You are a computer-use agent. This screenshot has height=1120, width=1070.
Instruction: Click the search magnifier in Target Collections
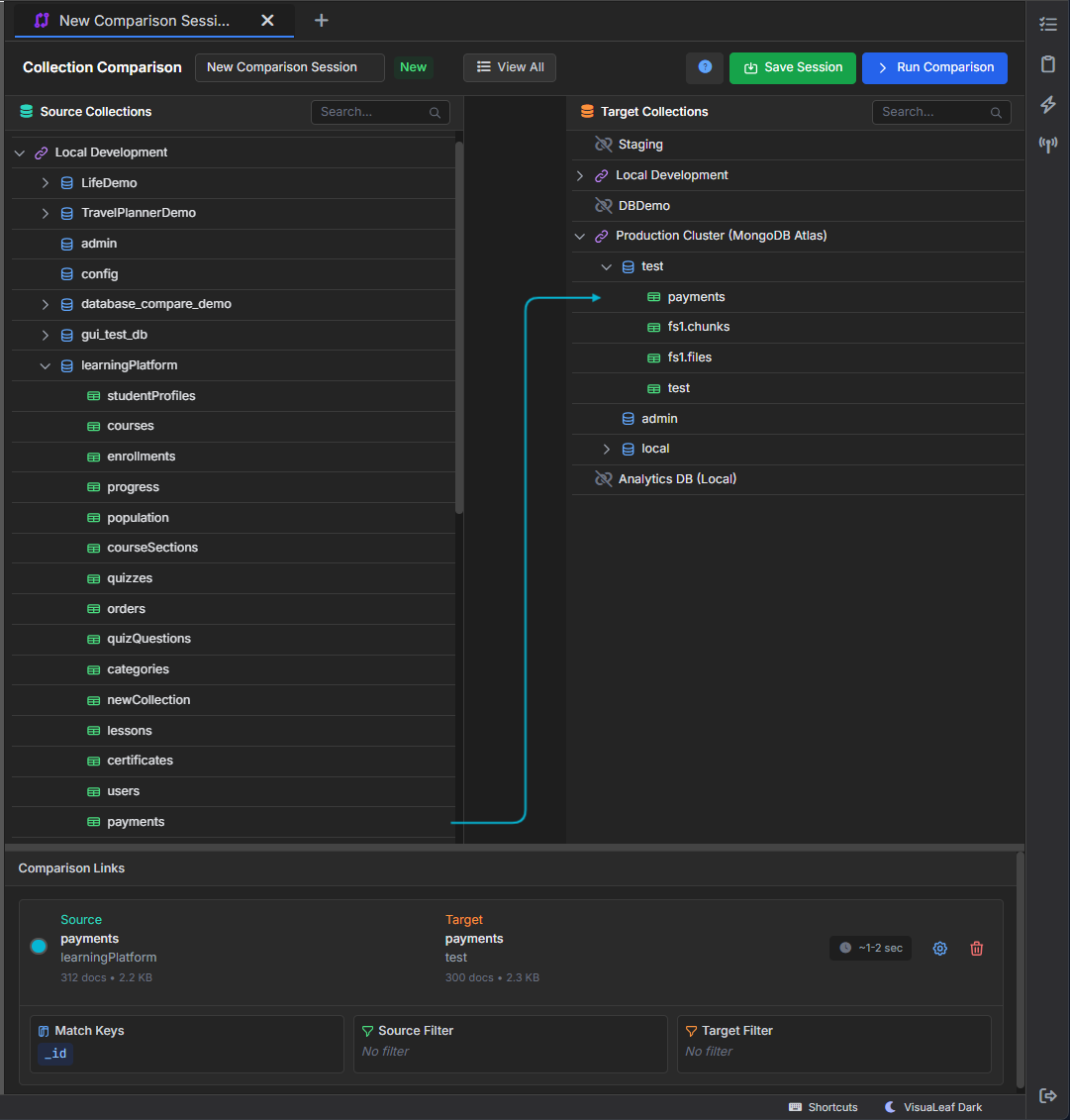point(996,113)
